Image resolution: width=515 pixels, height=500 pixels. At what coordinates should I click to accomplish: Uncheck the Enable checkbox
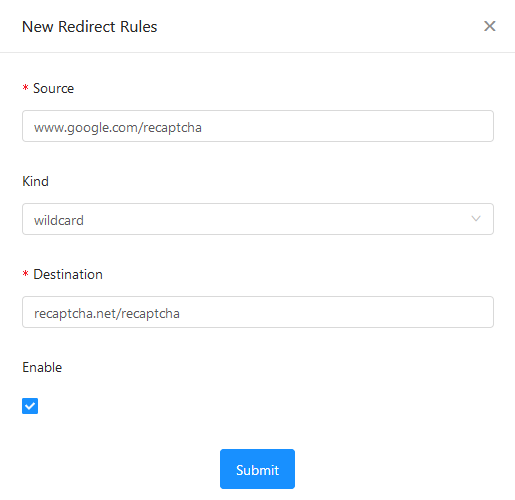[x=30, y=406]
